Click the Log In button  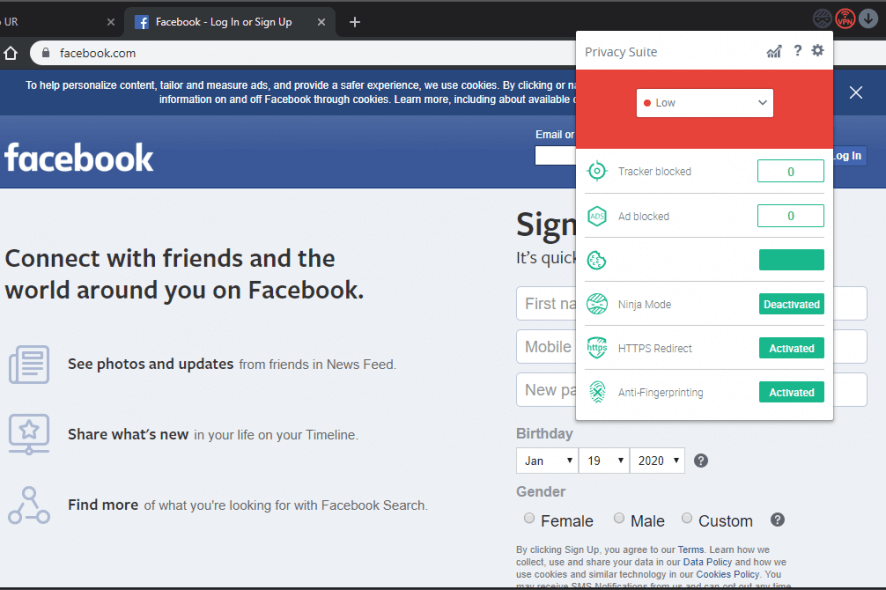(x=849, y=155)
